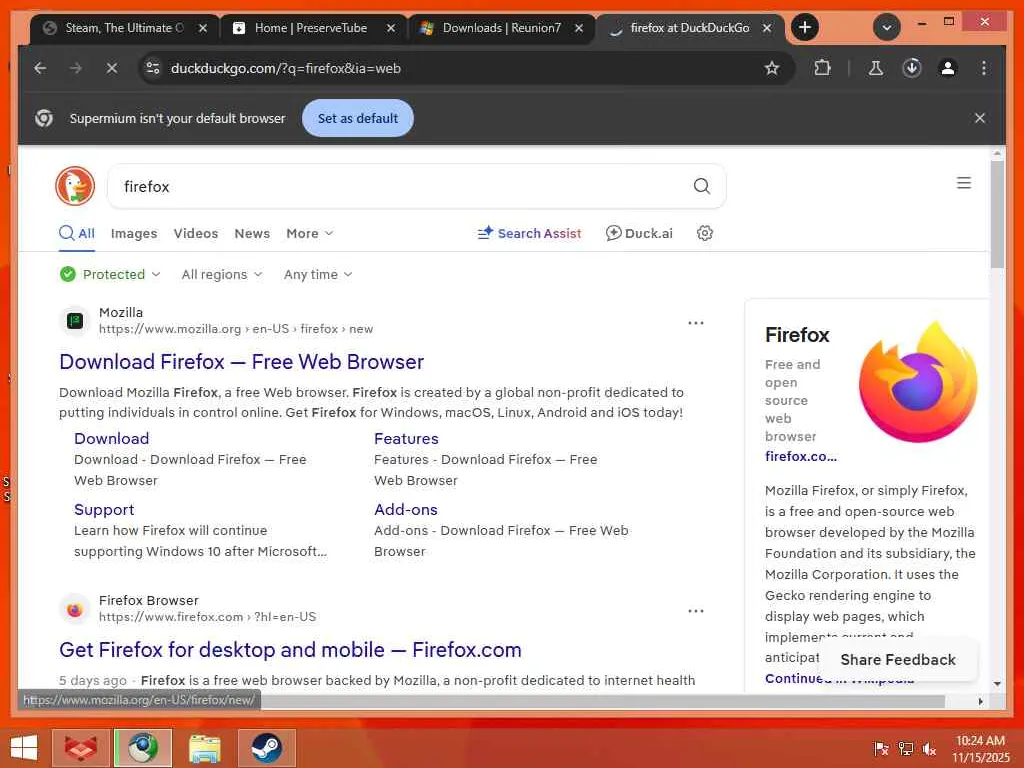Open File Explorer from the taskbar
Screen dimensions: 1024x768
coord(204,748)
